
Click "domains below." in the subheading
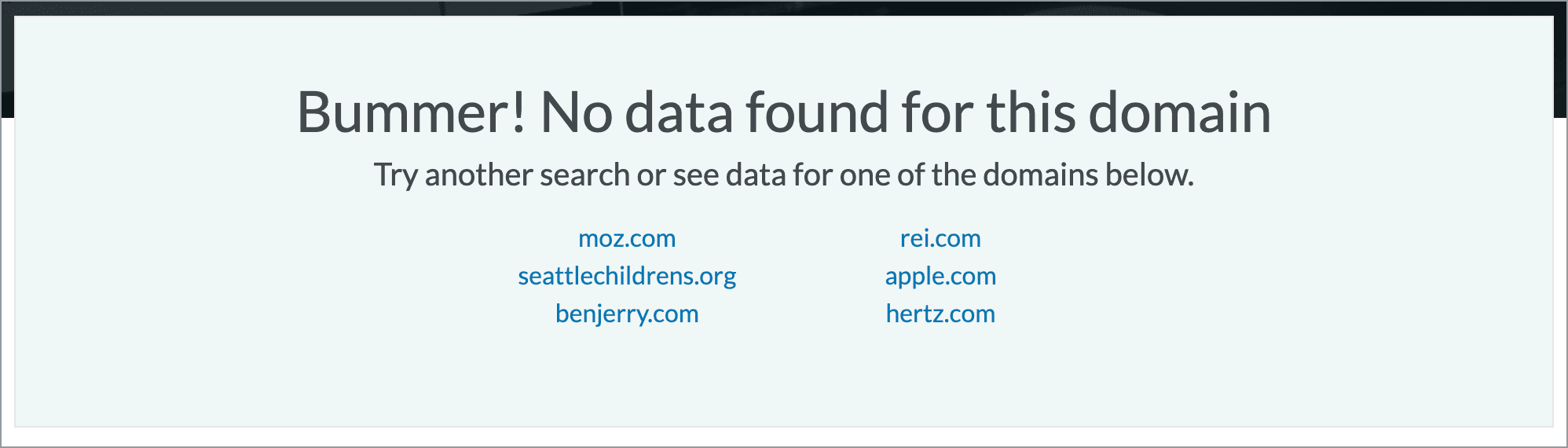[x=1088, y=174]
